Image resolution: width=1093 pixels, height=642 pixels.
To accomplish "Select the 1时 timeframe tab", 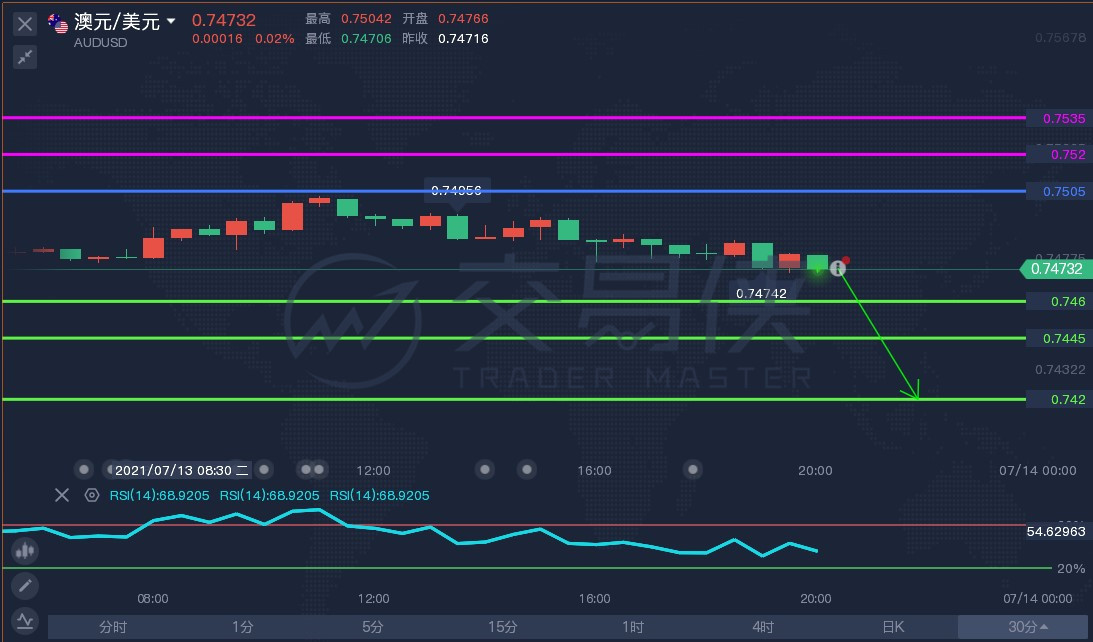I will [x=633, y=627].
